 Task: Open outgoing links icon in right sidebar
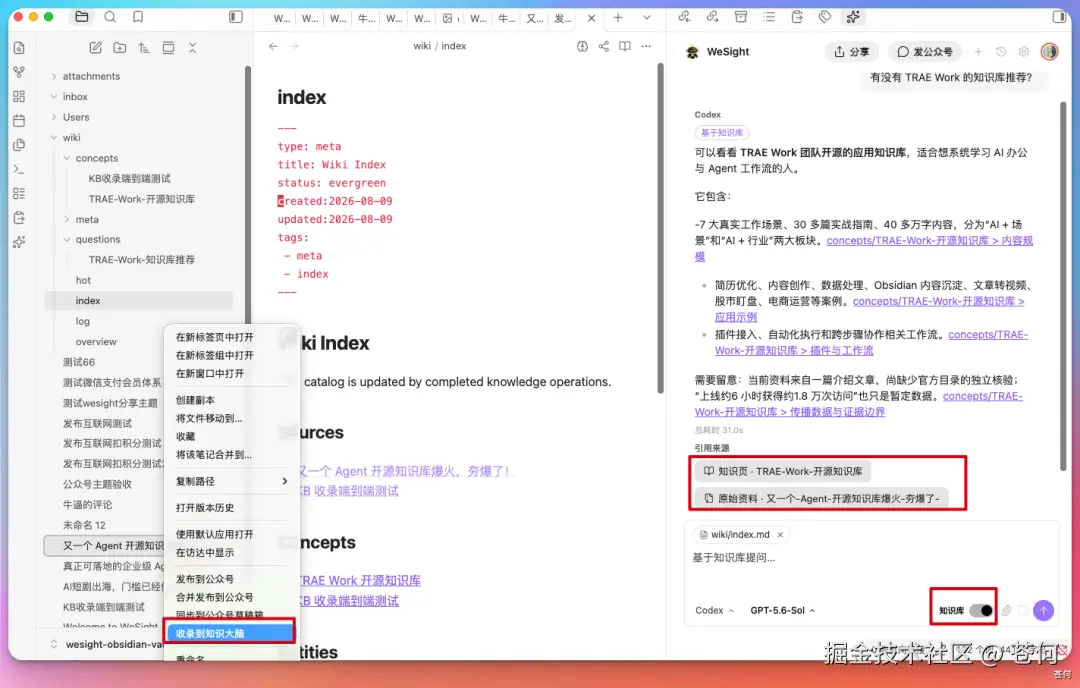[x=712, y=17]
